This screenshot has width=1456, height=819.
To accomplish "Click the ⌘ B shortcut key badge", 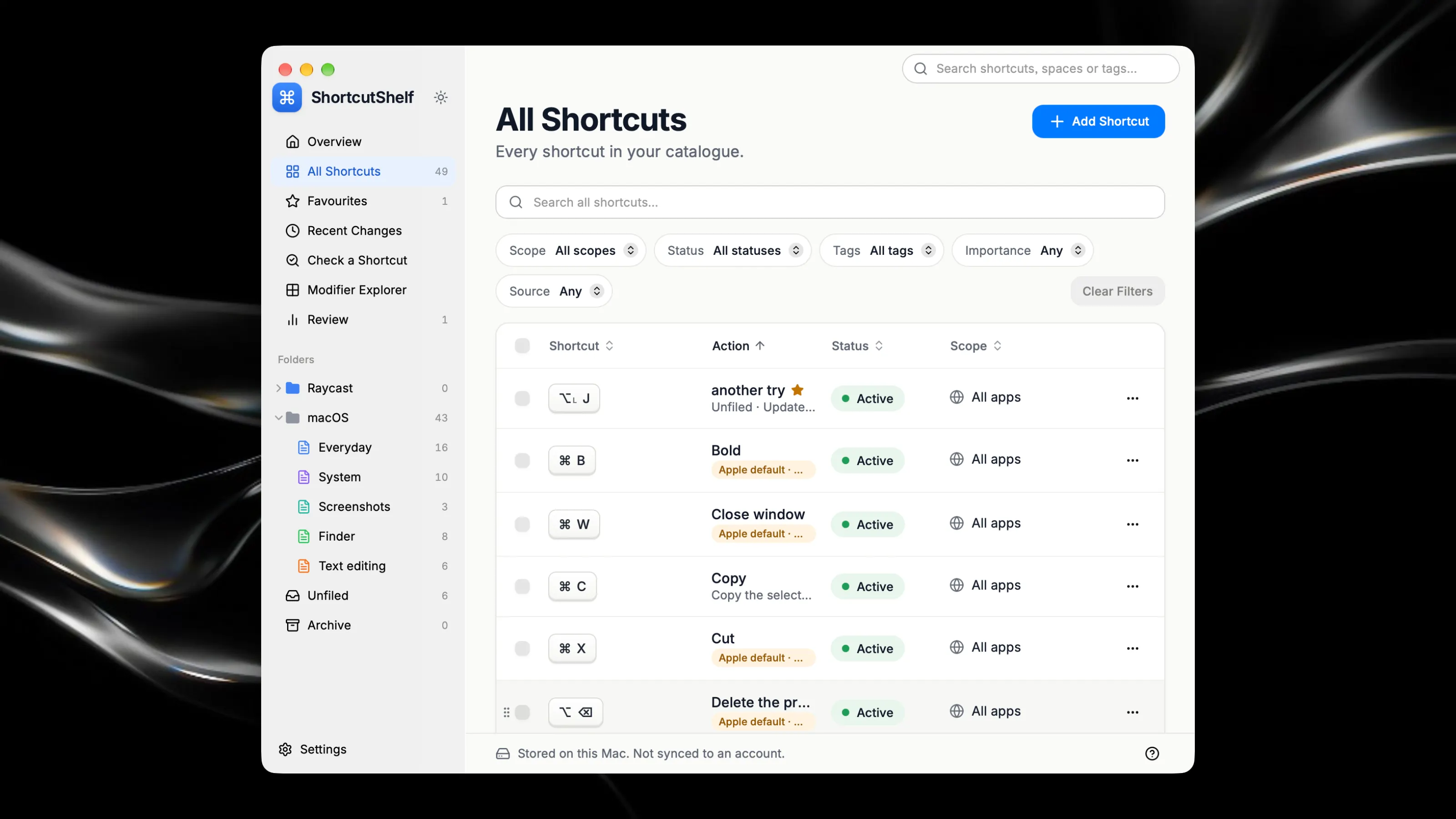I will [571, 460].
